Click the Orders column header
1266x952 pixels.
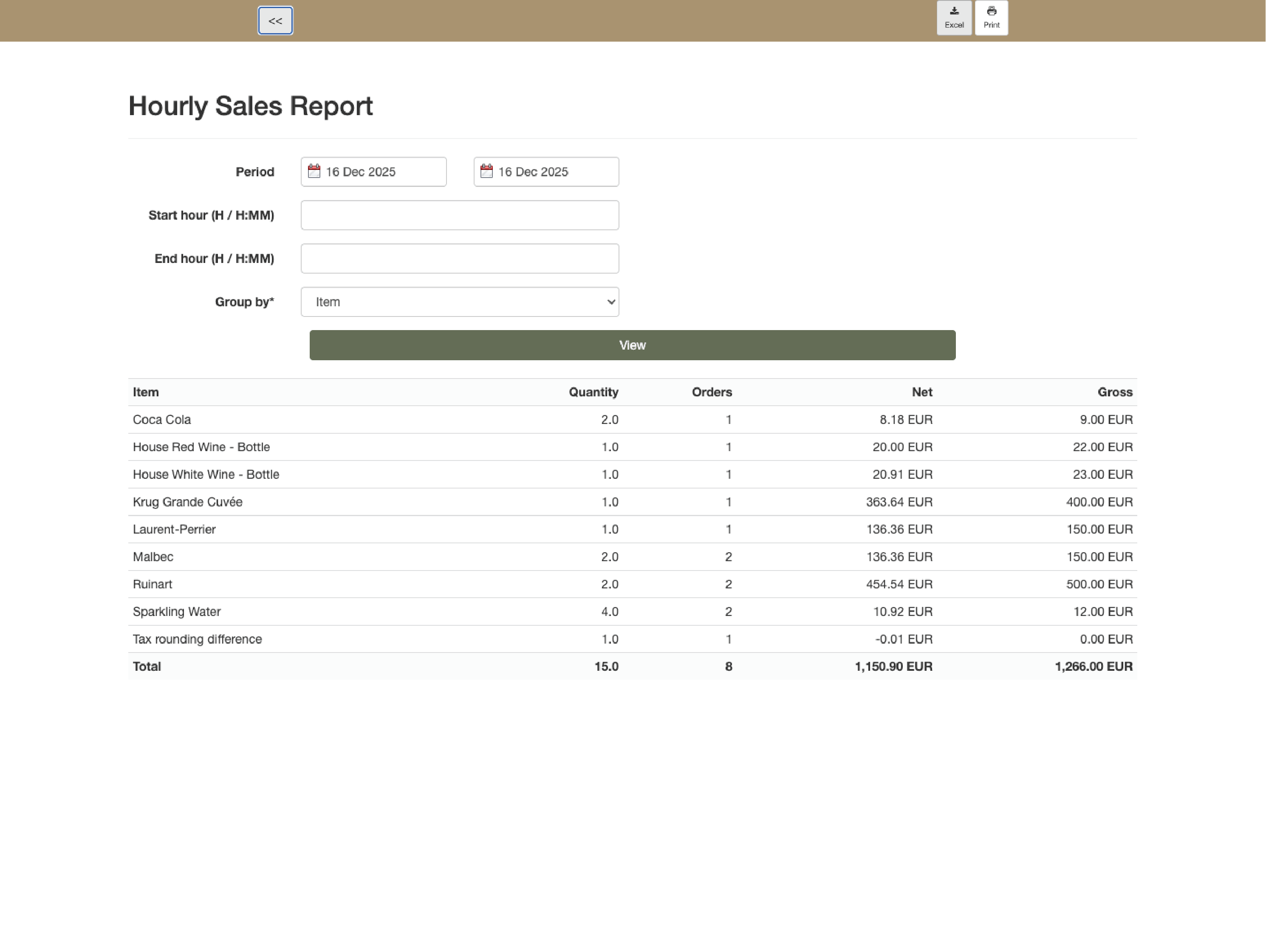click(712, 392)
